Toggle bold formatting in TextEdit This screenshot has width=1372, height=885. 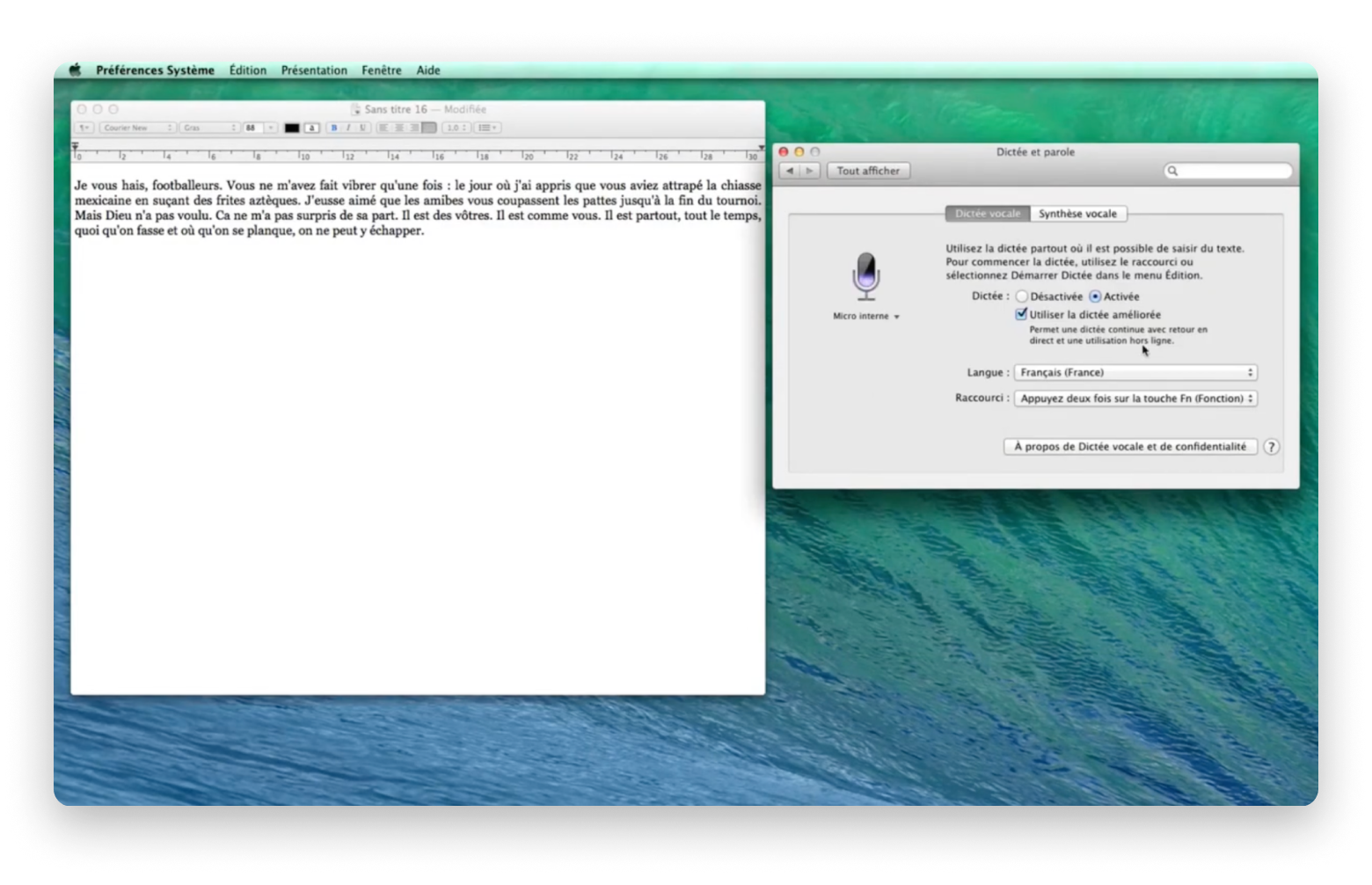point(334,128)
